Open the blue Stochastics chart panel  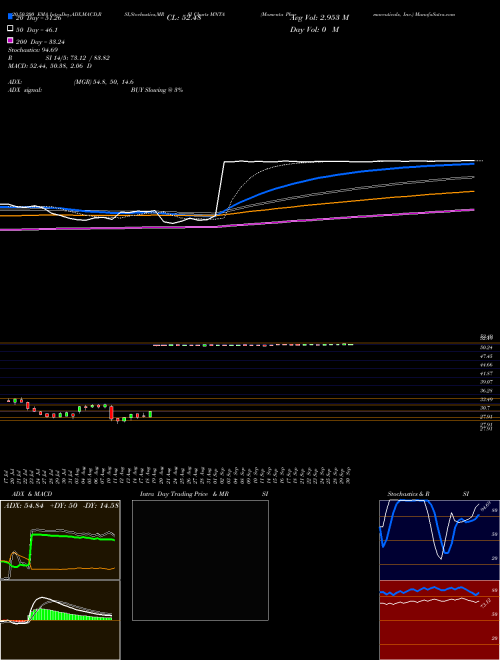(x=439, y=540)
